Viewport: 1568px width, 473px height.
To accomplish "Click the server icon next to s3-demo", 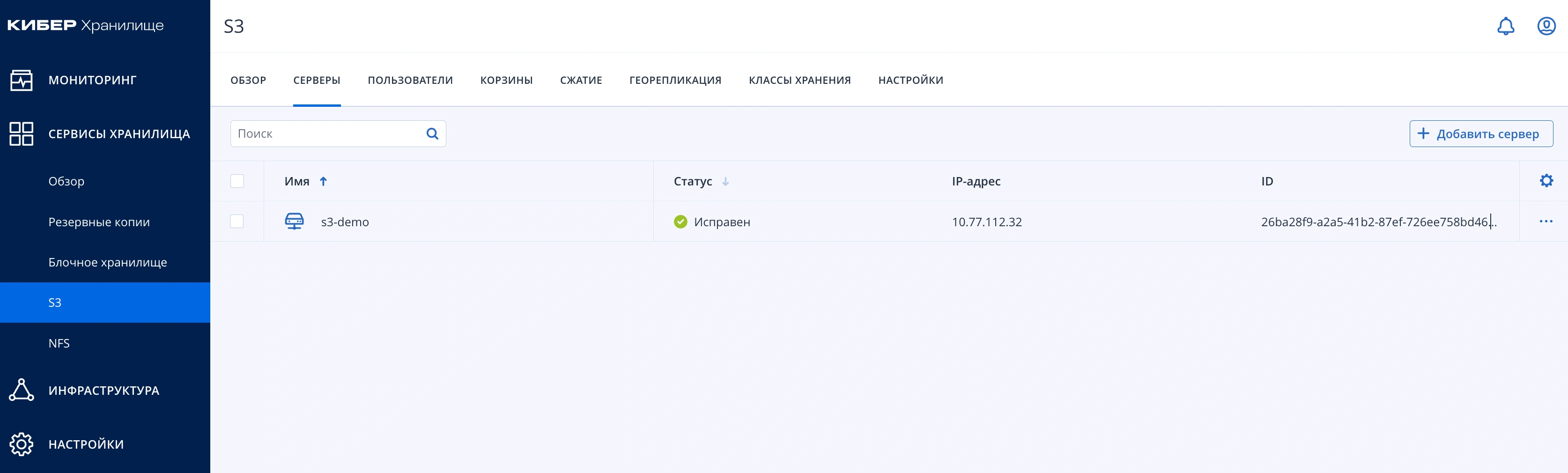I will tap(295, 222).
